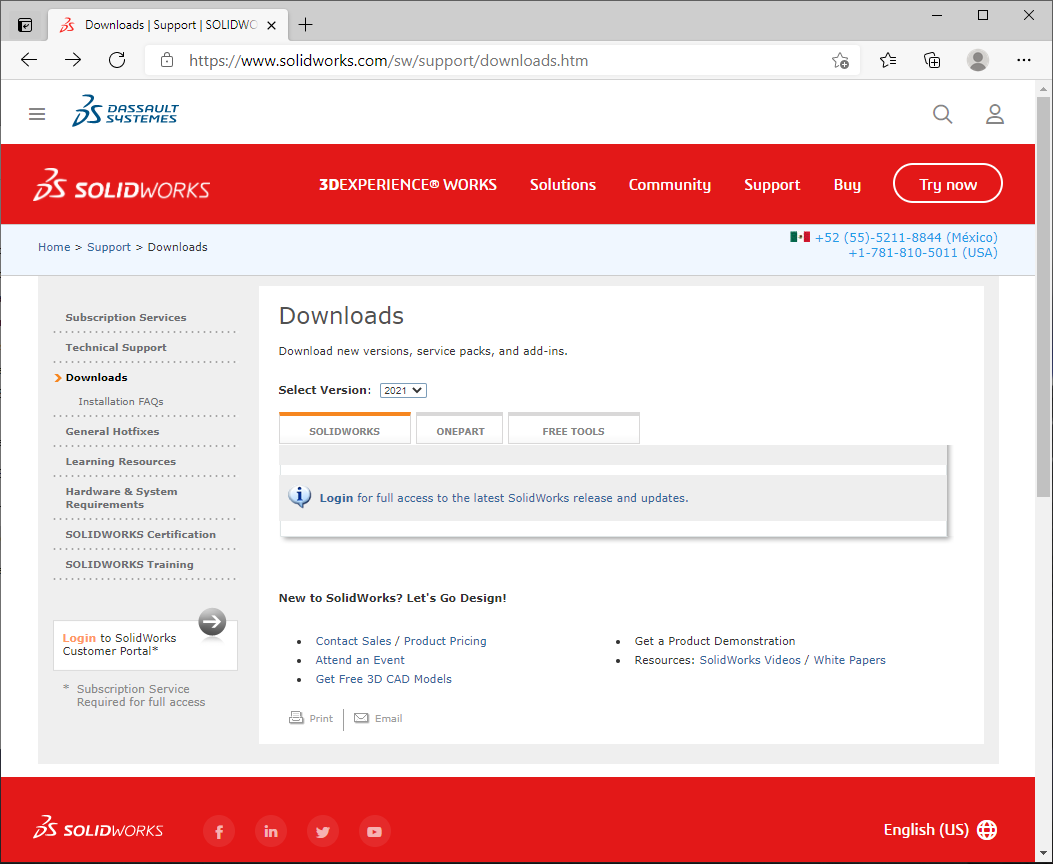Open Subscription Services sidebar link
The width and height of the screenshot is (1053, 864).
126,318
